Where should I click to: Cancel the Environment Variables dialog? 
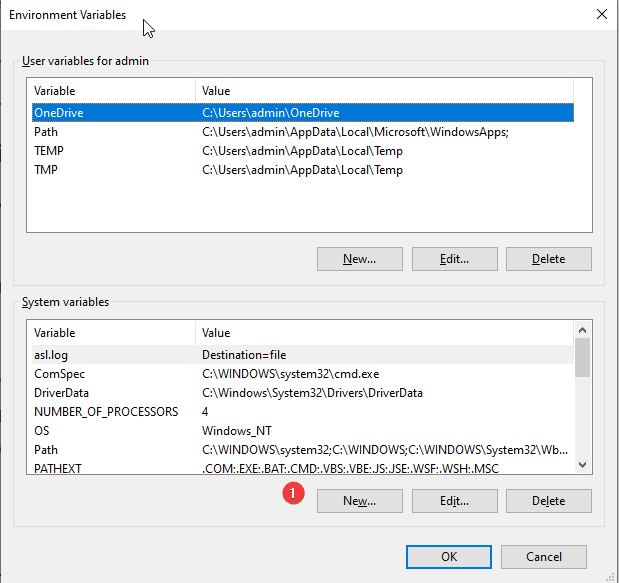[x=543, y=557]
